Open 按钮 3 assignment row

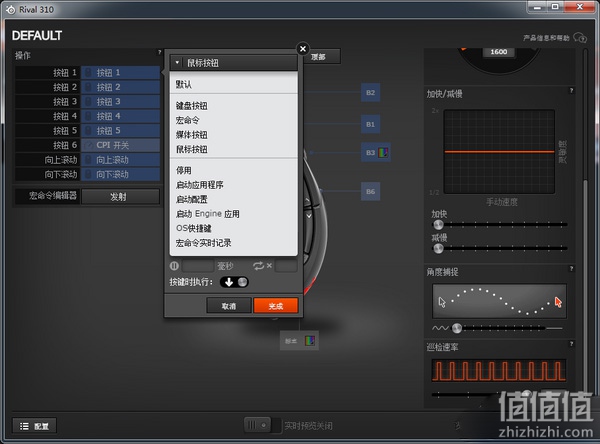(x=120, y=101)
